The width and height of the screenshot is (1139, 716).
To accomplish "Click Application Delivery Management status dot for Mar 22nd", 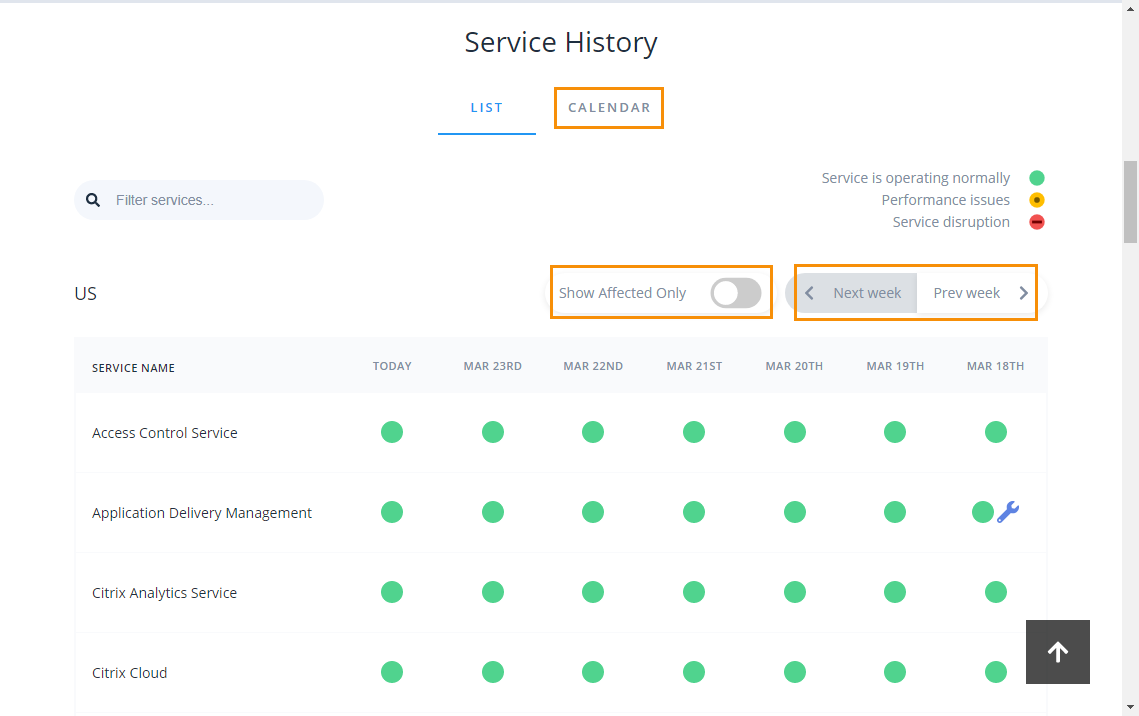I will (593, 512).
